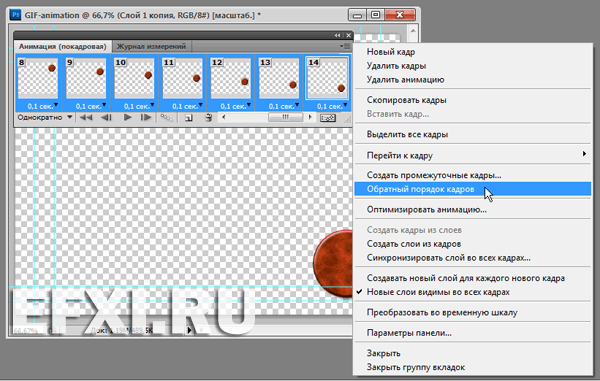Select frame 9 thumbnail
This screenshot has width=600, height=381.
(86, 78)
